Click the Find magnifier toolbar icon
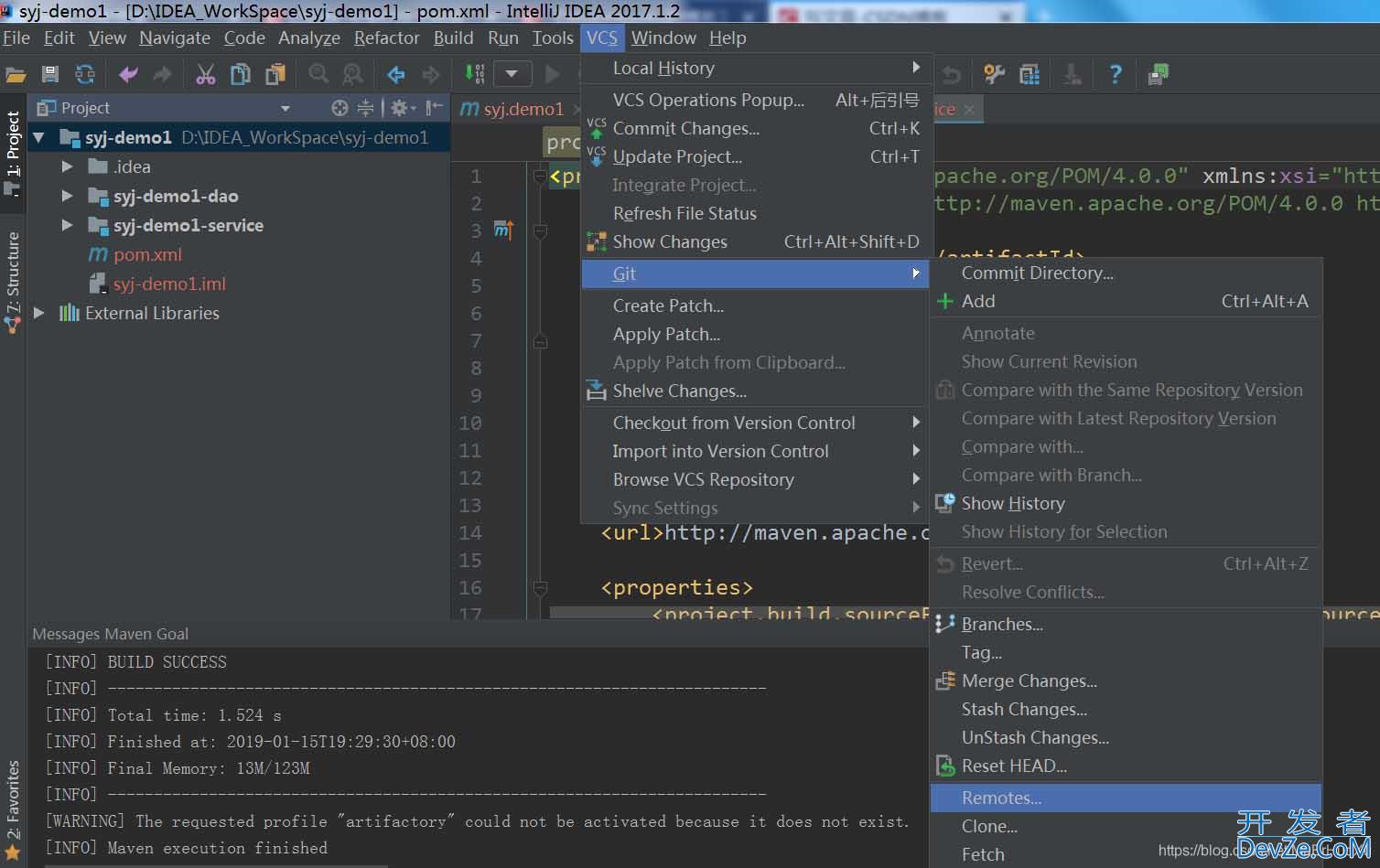Screen dimensions: 1380x868 [x=318, y=75]
